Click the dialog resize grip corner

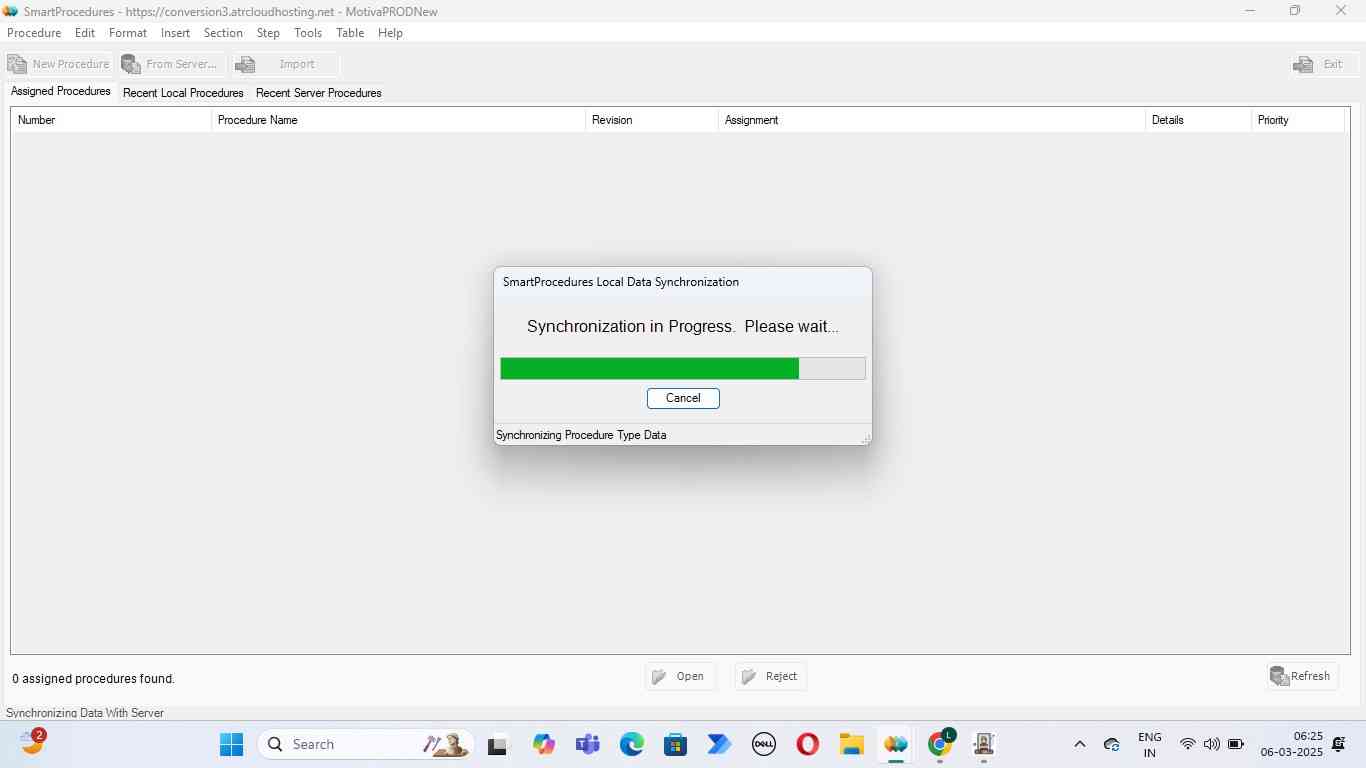[x=865, y=438]
